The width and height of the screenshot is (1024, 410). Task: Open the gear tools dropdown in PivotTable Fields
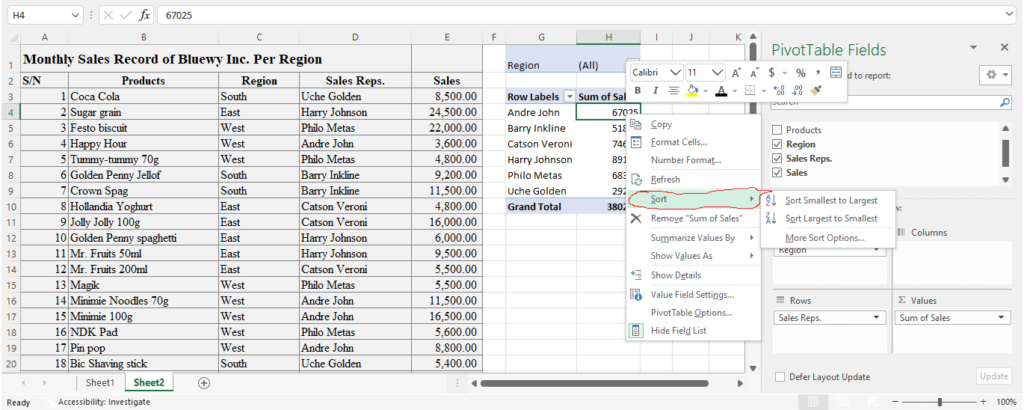(995, 75)
